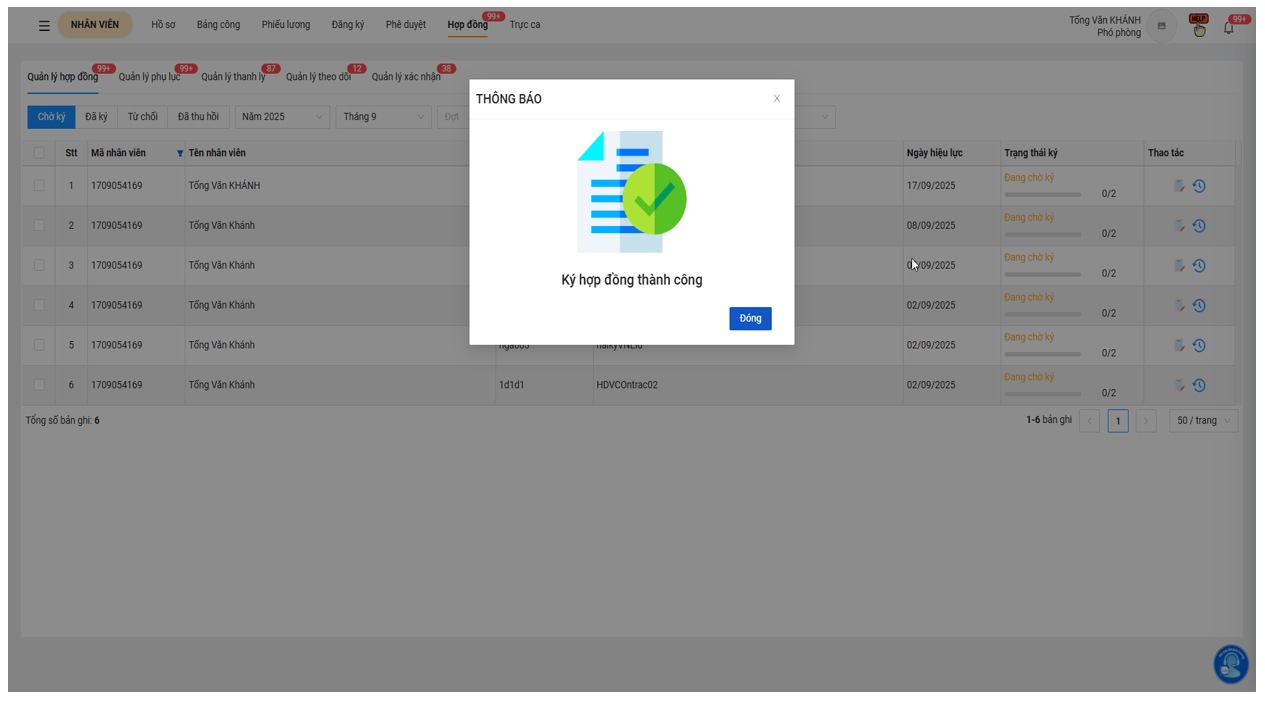Viewport: 1265px width, 702px height.
Task: Tick the checkbox for row 5
Action: pos(39,345)
